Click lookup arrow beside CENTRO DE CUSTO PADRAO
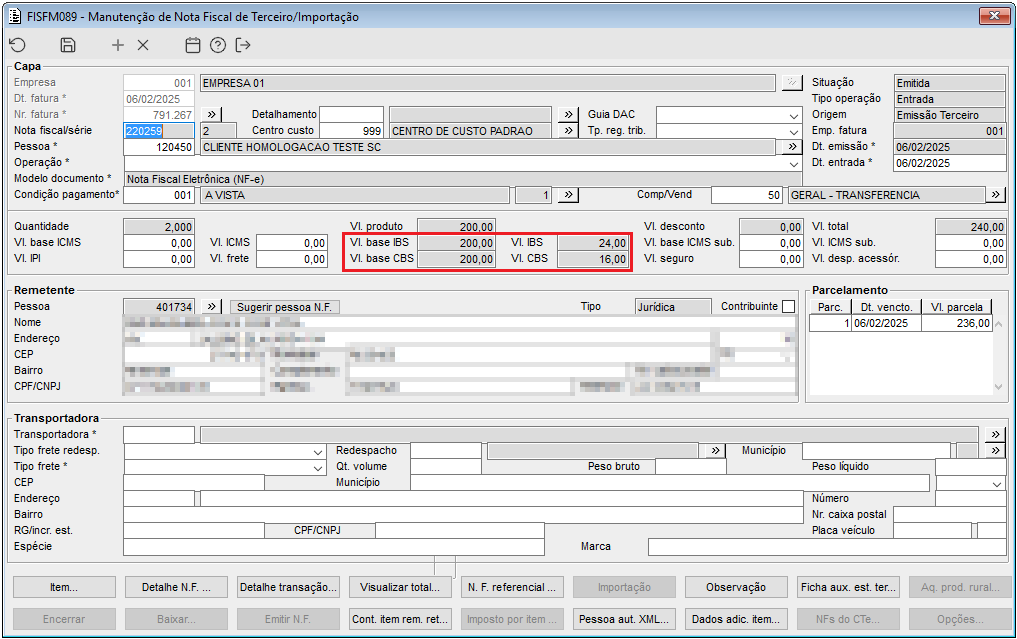 (568, 130)
